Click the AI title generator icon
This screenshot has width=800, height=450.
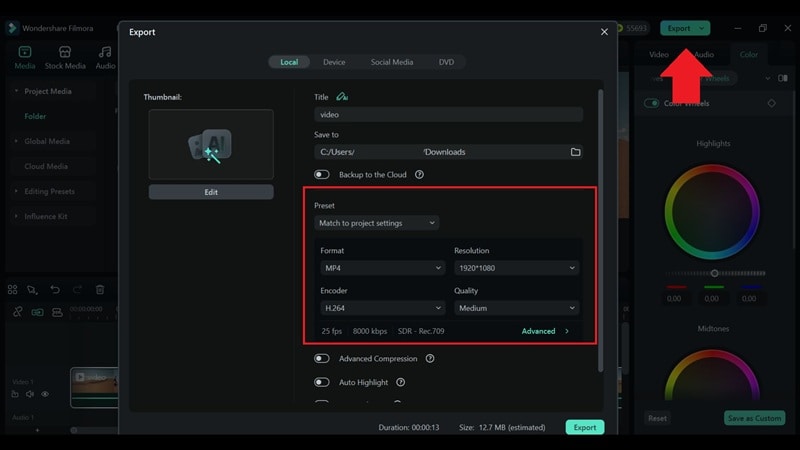tap(342, 96)
